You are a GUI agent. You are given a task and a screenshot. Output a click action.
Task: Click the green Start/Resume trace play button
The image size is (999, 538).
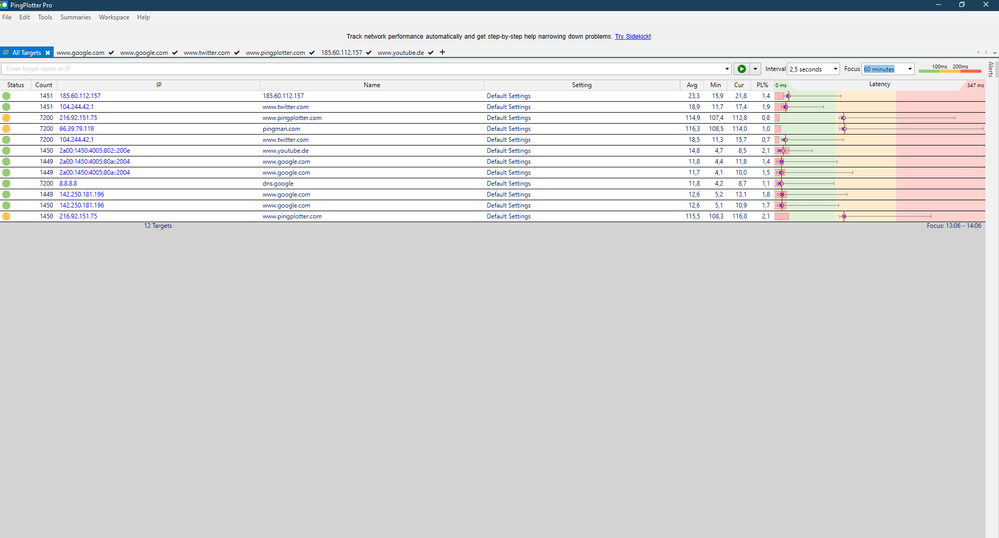point(742,69)
